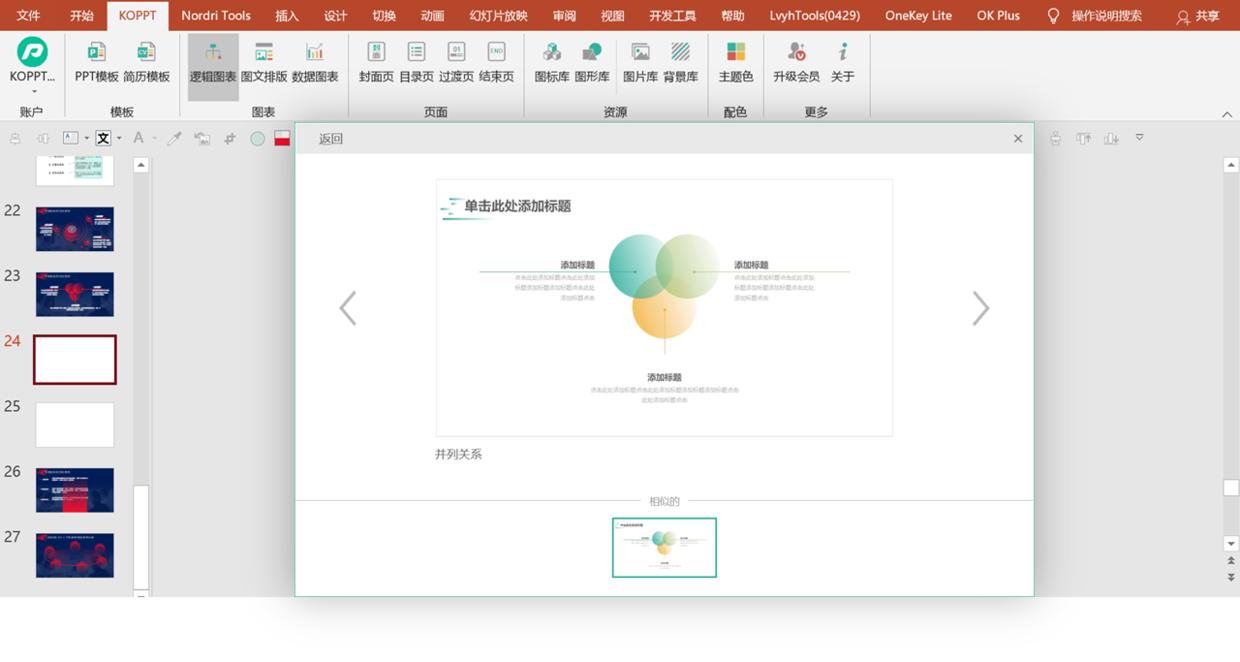Insert a 封面页 cover page

coord(376,62)
